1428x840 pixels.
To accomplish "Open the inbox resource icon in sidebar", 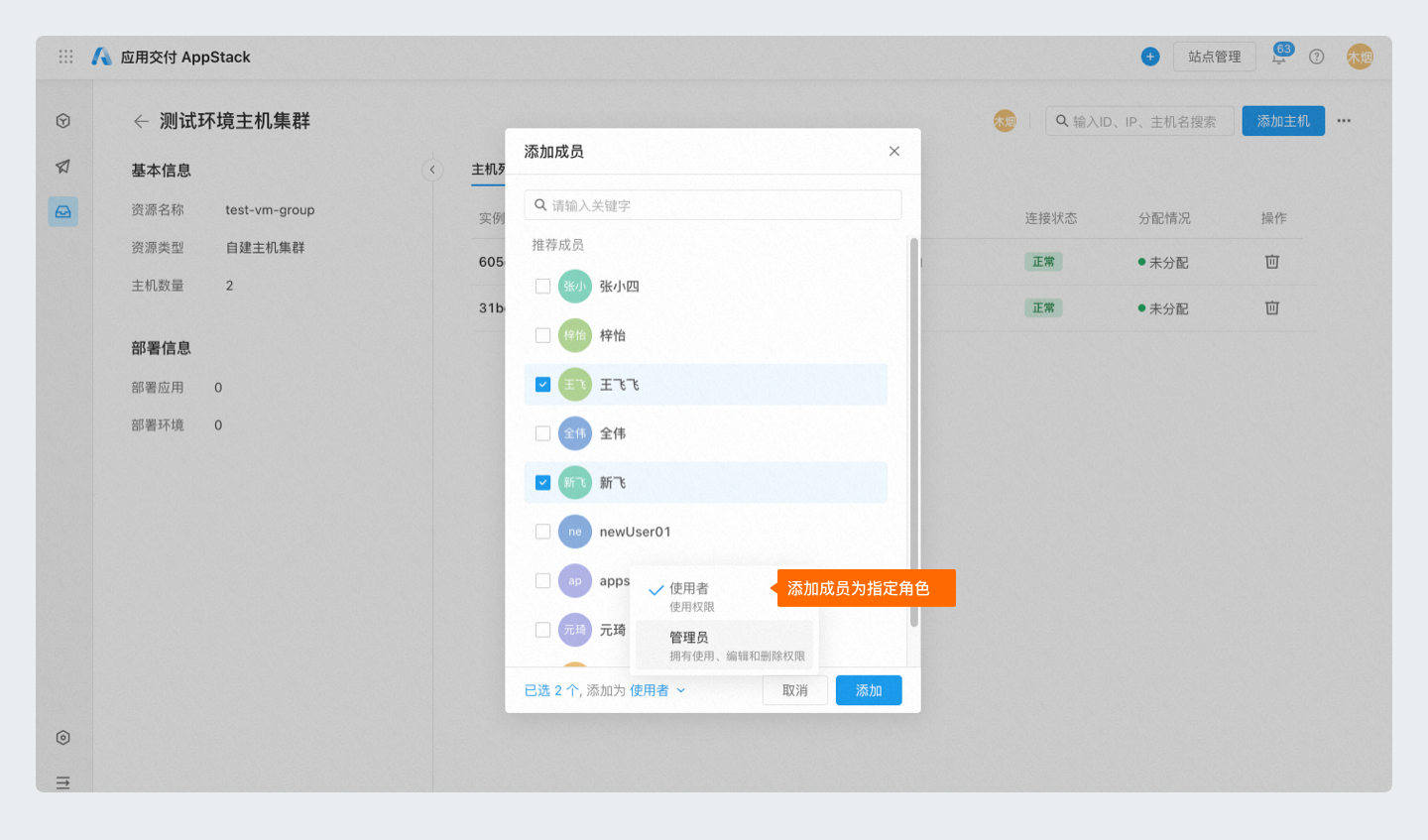I will click(63, 211).
